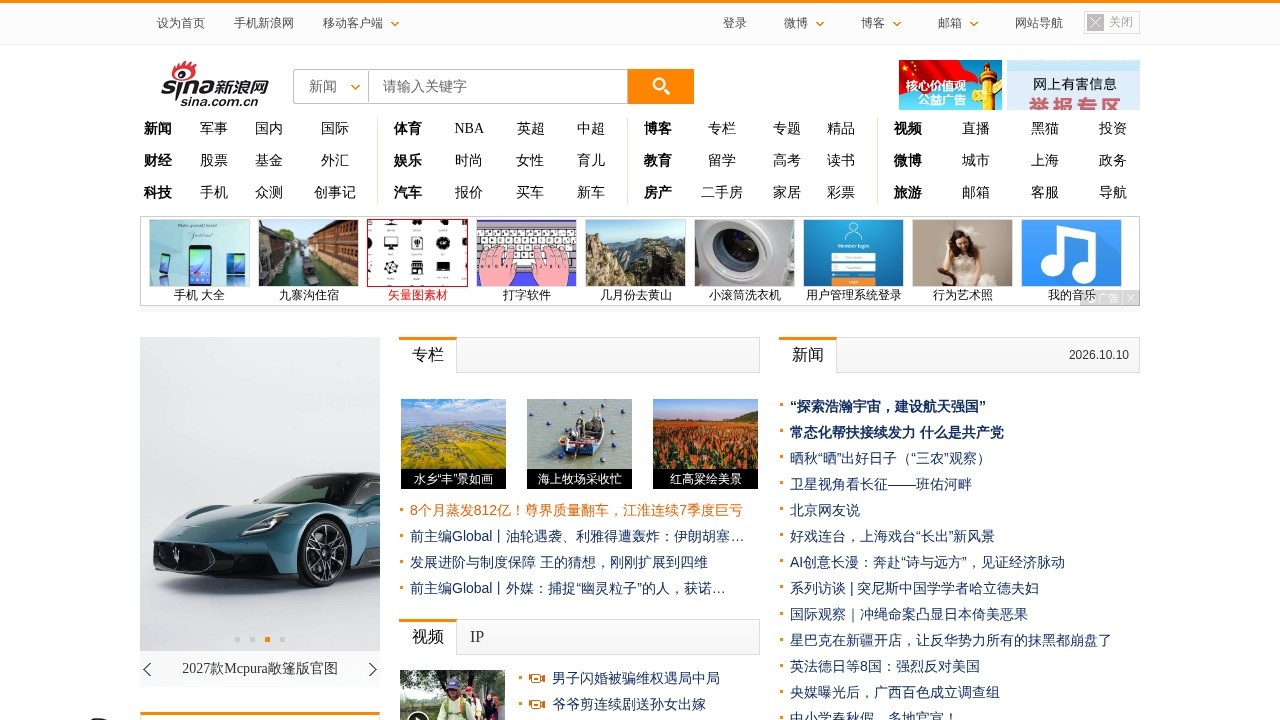1280x720 pixels.
Task: Open the orange 8个月蒸发812亿 headline
Action: click(x=576, y=510)
